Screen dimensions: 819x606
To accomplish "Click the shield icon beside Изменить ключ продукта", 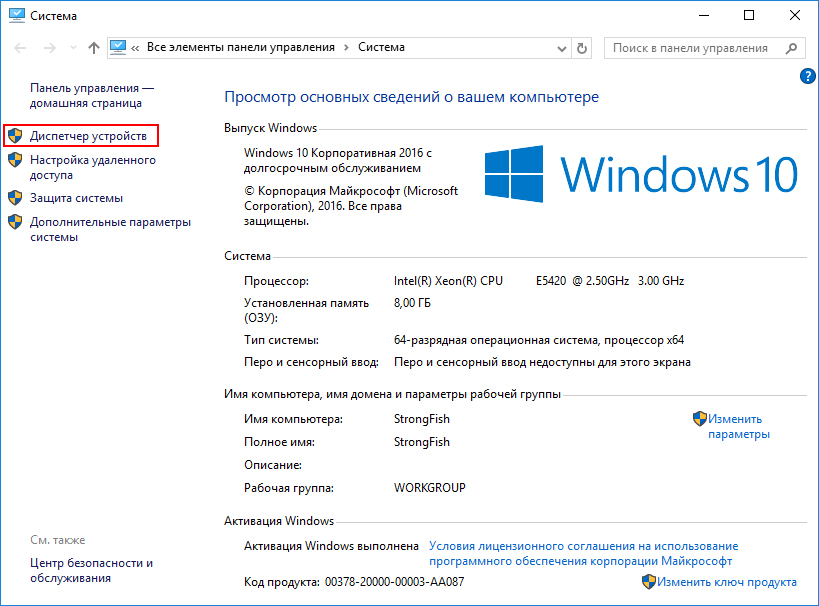I will 649,581.
